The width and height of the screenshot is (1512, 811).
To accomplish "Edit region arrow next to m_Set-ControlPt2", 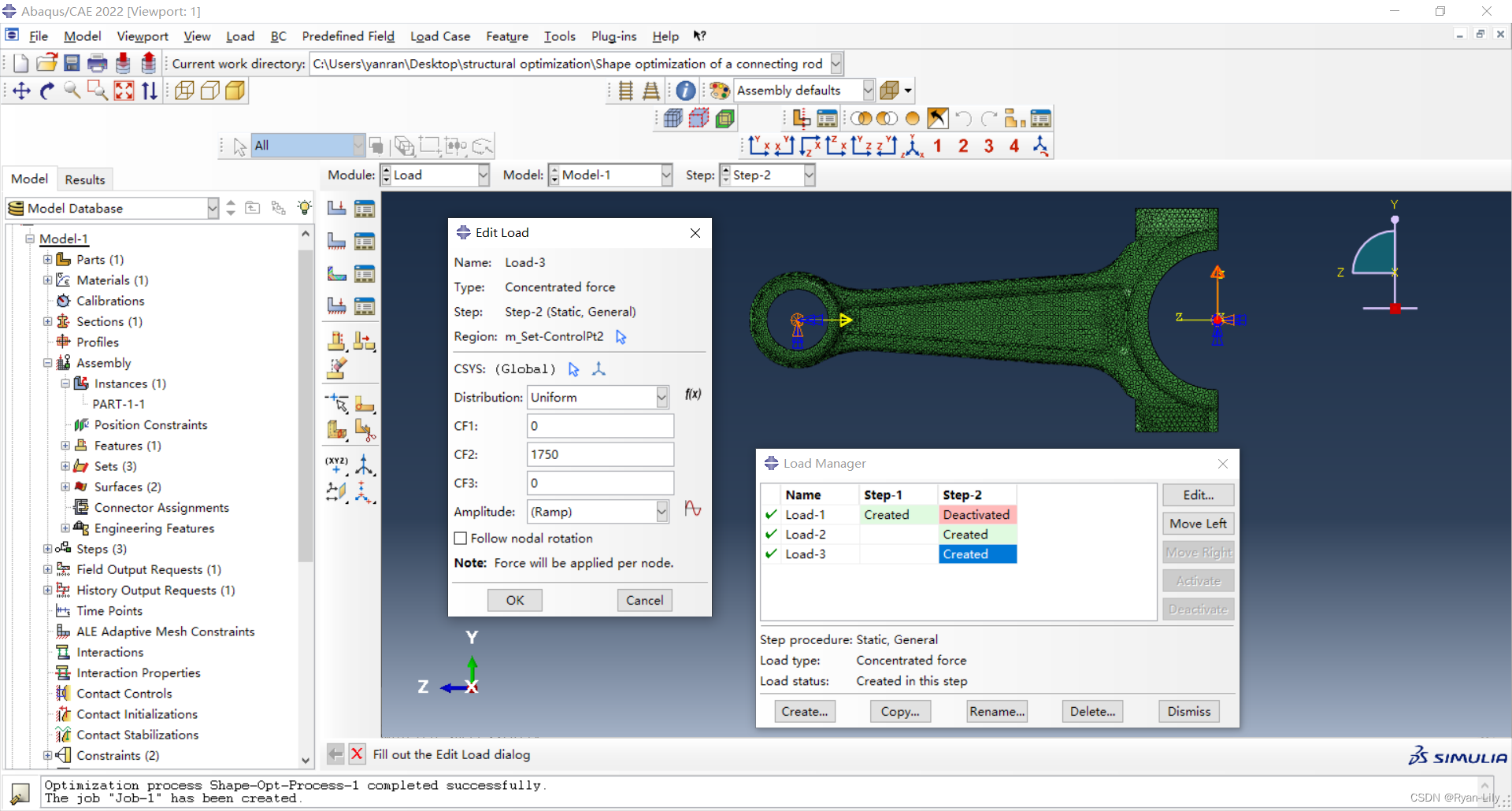I will pos(621,337).
